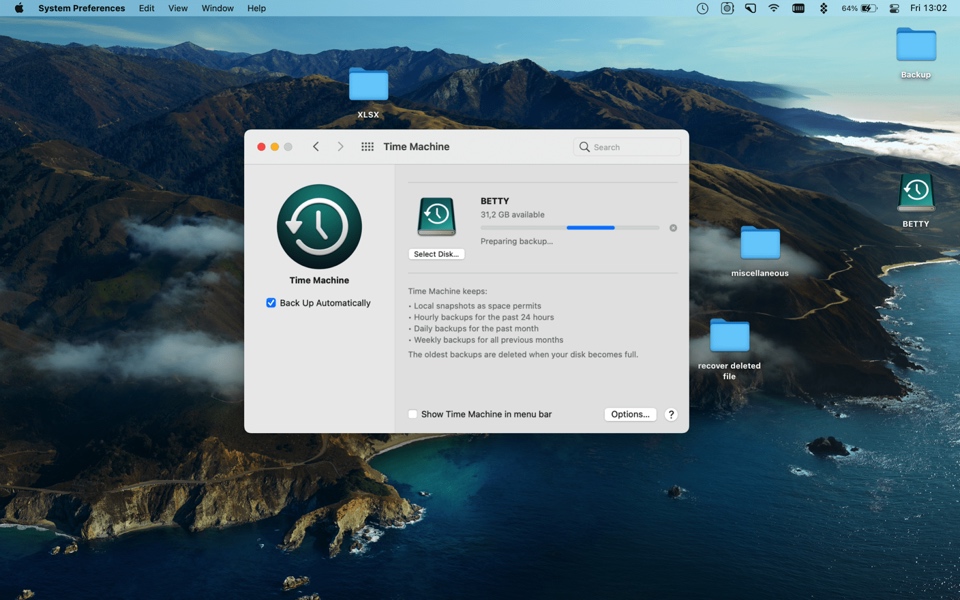960x600 pixels.
Task: Open the Help menu
Action: click(x=257, y=8)
